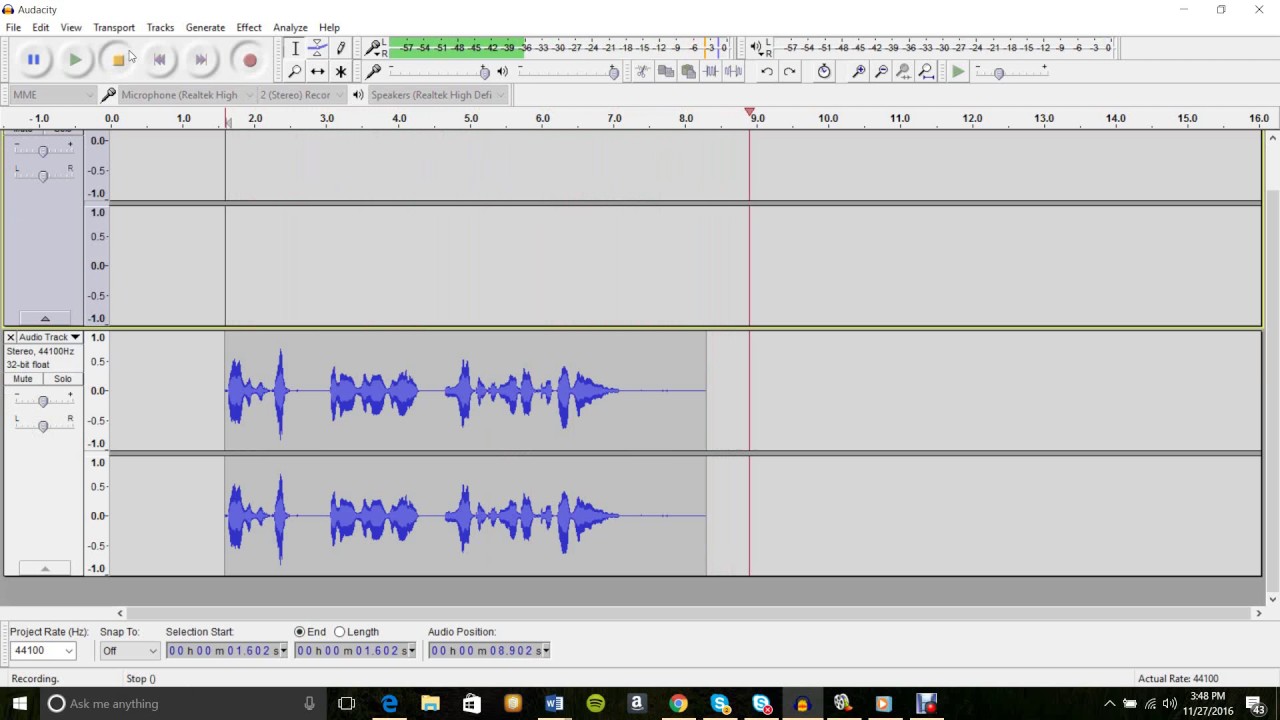Collapse the lower Audio Track
The width and height of the screenshot is (1280, 720).
tap(45, 568)
